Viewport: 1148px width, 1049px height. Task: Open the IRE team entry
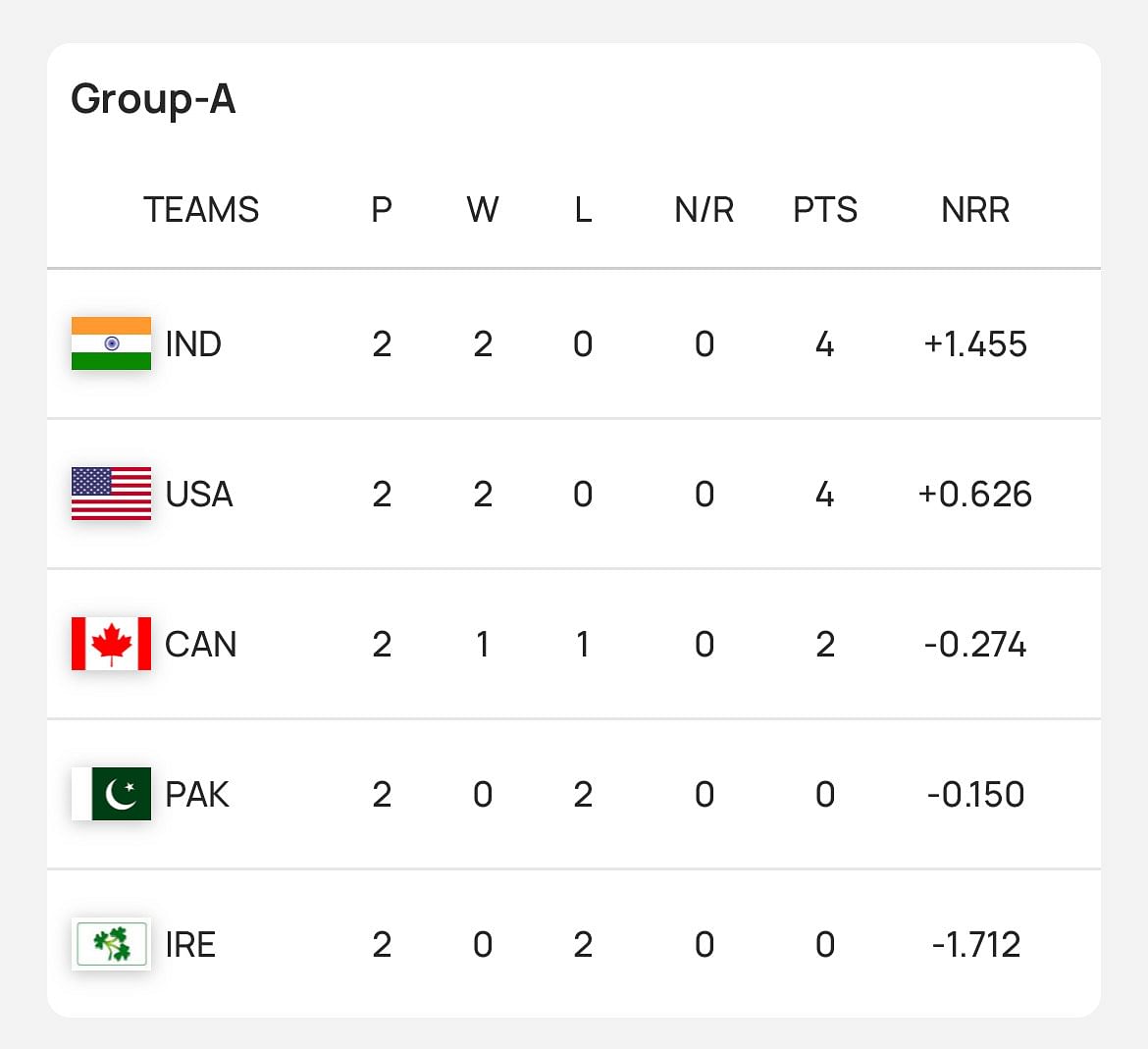tap(190, 945)
